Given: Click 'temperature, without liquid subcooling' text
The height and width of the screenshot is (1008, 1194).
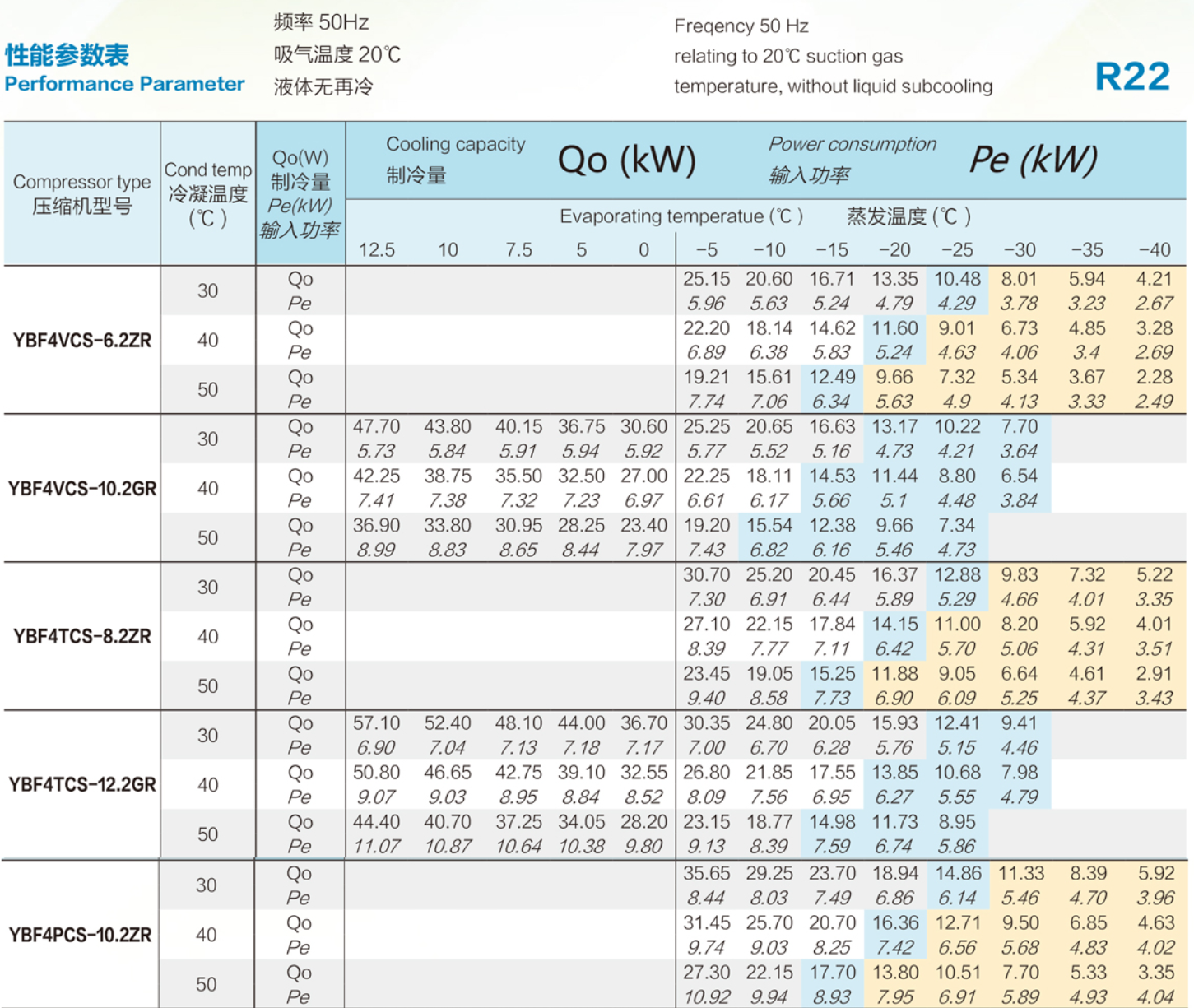Looking at the screenshot, I should 834,86.
